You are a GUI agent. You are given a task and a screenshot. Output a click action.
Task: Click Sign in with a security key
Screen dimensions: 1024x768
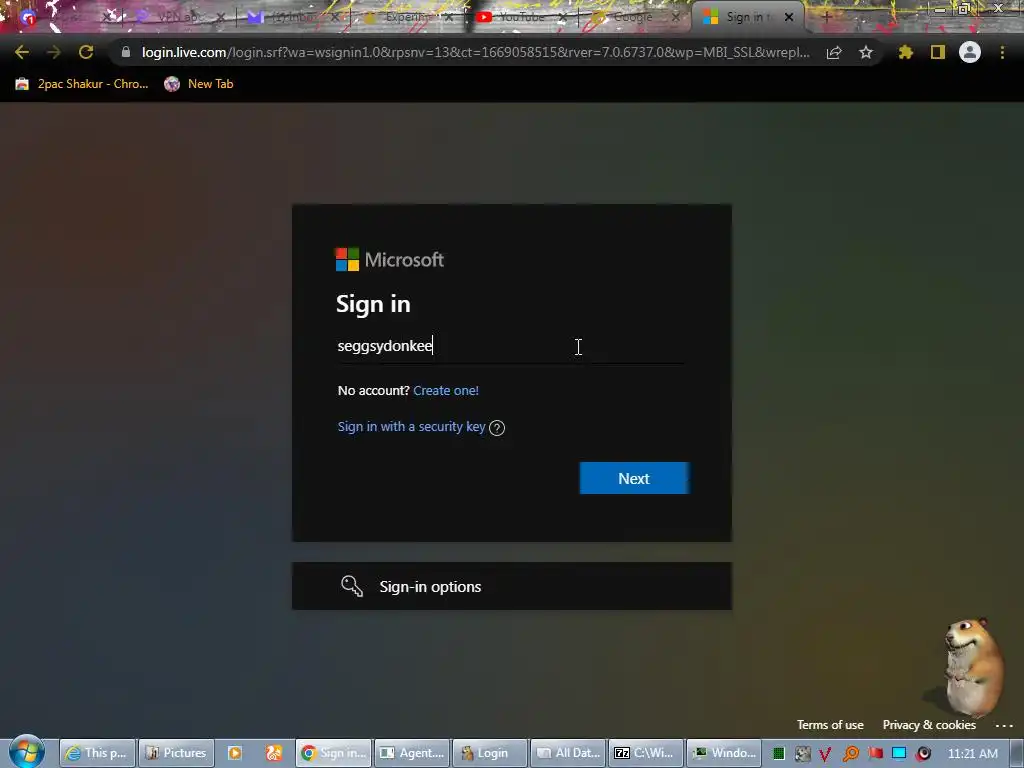click(411, 426)
